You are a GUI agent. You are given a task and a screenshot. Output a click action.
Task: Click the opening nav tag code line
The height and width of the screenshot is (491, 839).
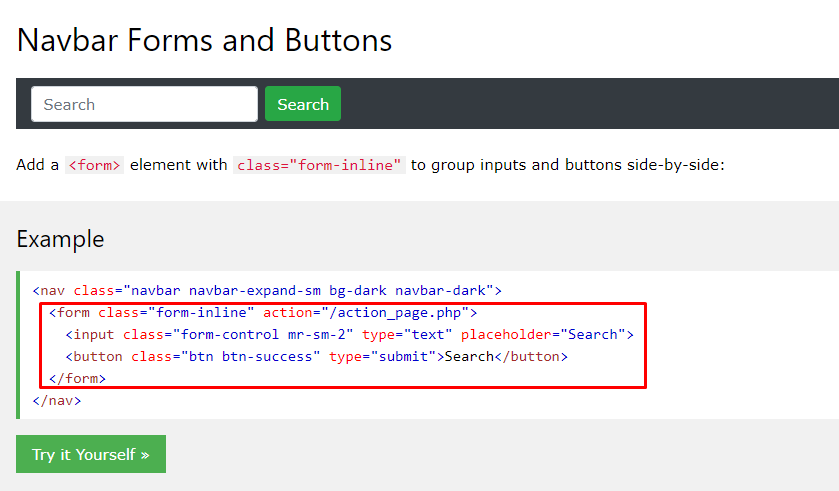coord(267,290)
